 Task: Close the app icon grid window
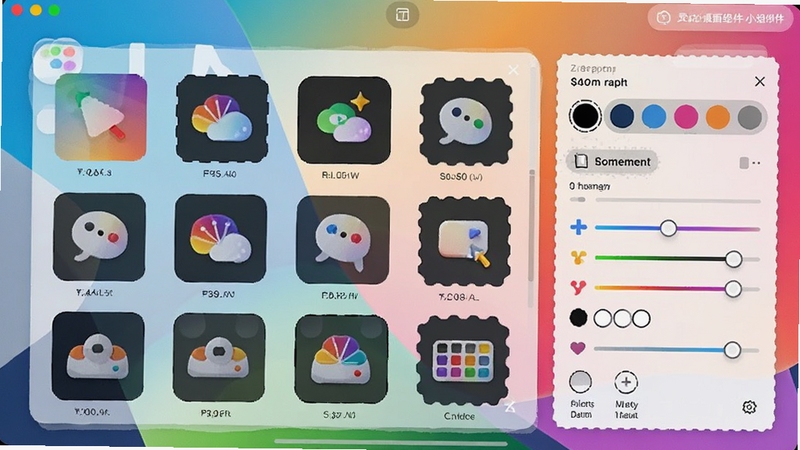click(x=513, y=70)
